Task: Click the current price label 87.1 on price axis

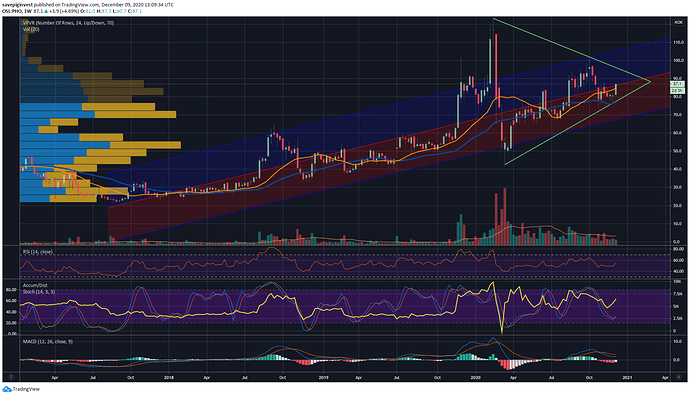Action: (677, 84)
